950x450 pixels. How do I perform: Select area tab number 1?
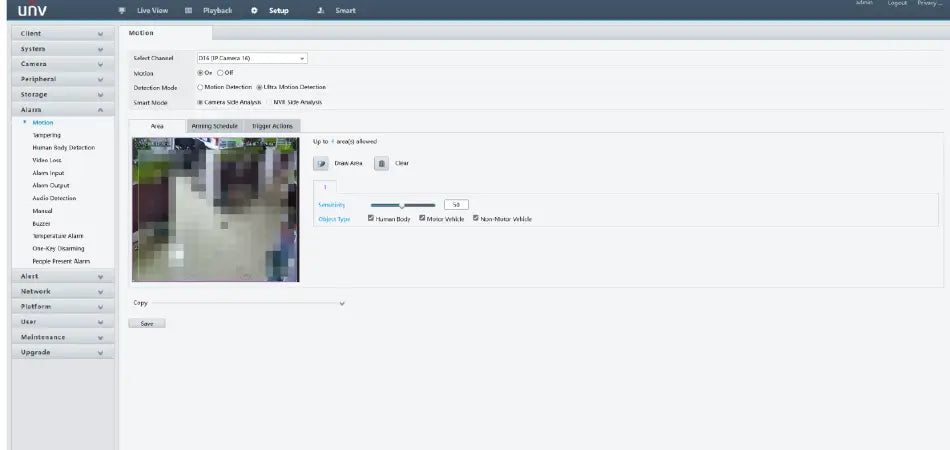[x=325, y=187]
